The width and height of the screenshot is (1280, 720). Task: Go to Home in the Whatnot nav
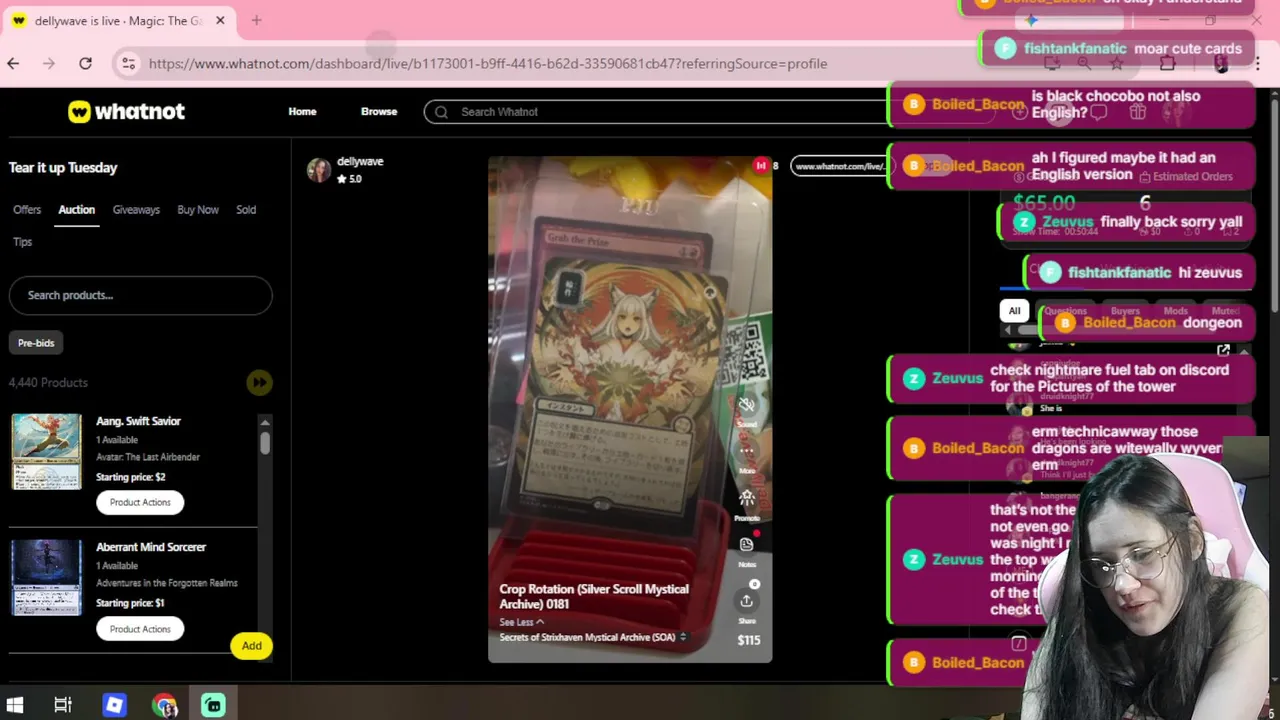[302, 112]
